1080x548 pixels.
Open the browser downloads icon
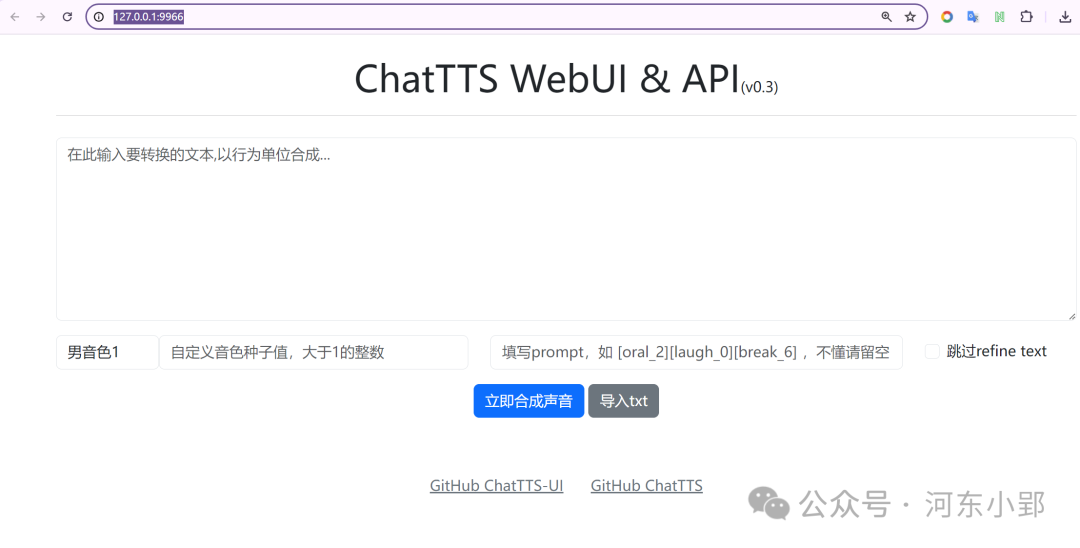click(x=1065, y=17)
